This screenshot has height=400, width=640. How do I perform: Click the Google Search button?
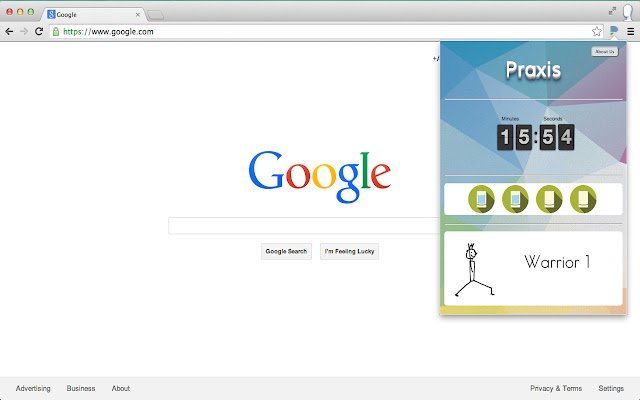[286, 251]
